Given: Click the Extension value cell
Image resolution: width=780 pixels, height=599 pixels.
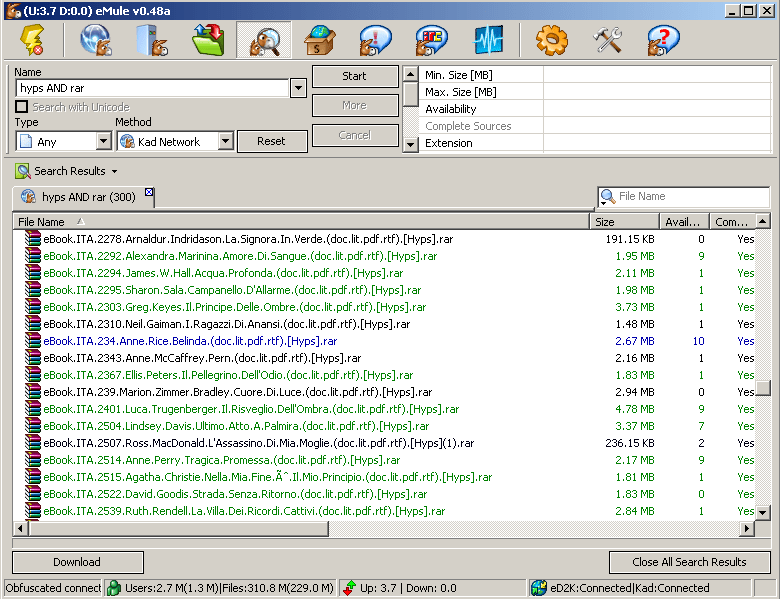Looking at the screenshot, I should pos(657,143).
